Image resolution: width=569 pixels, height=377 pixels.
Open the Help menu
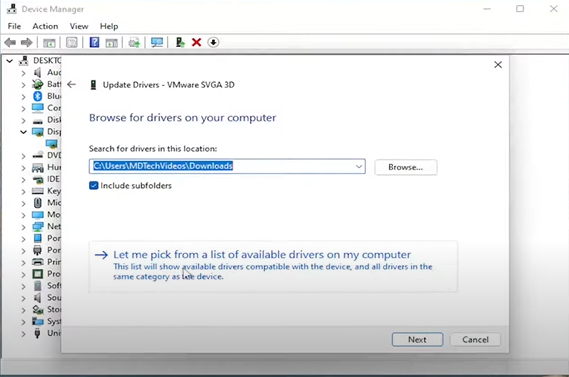(x=109, y=26)
